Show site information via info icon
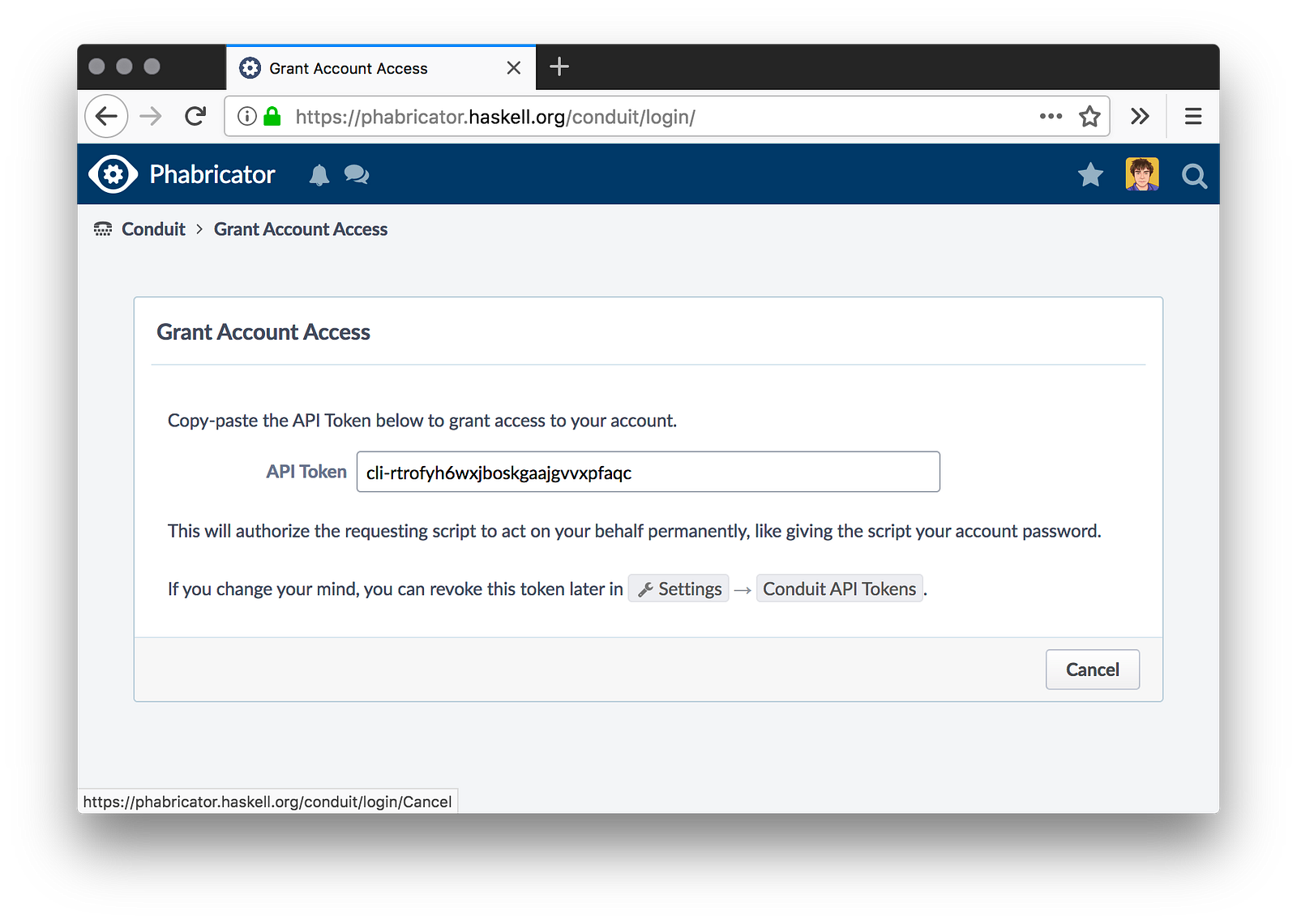This screenshot has height=924, width=1297. tap(247, 117)
